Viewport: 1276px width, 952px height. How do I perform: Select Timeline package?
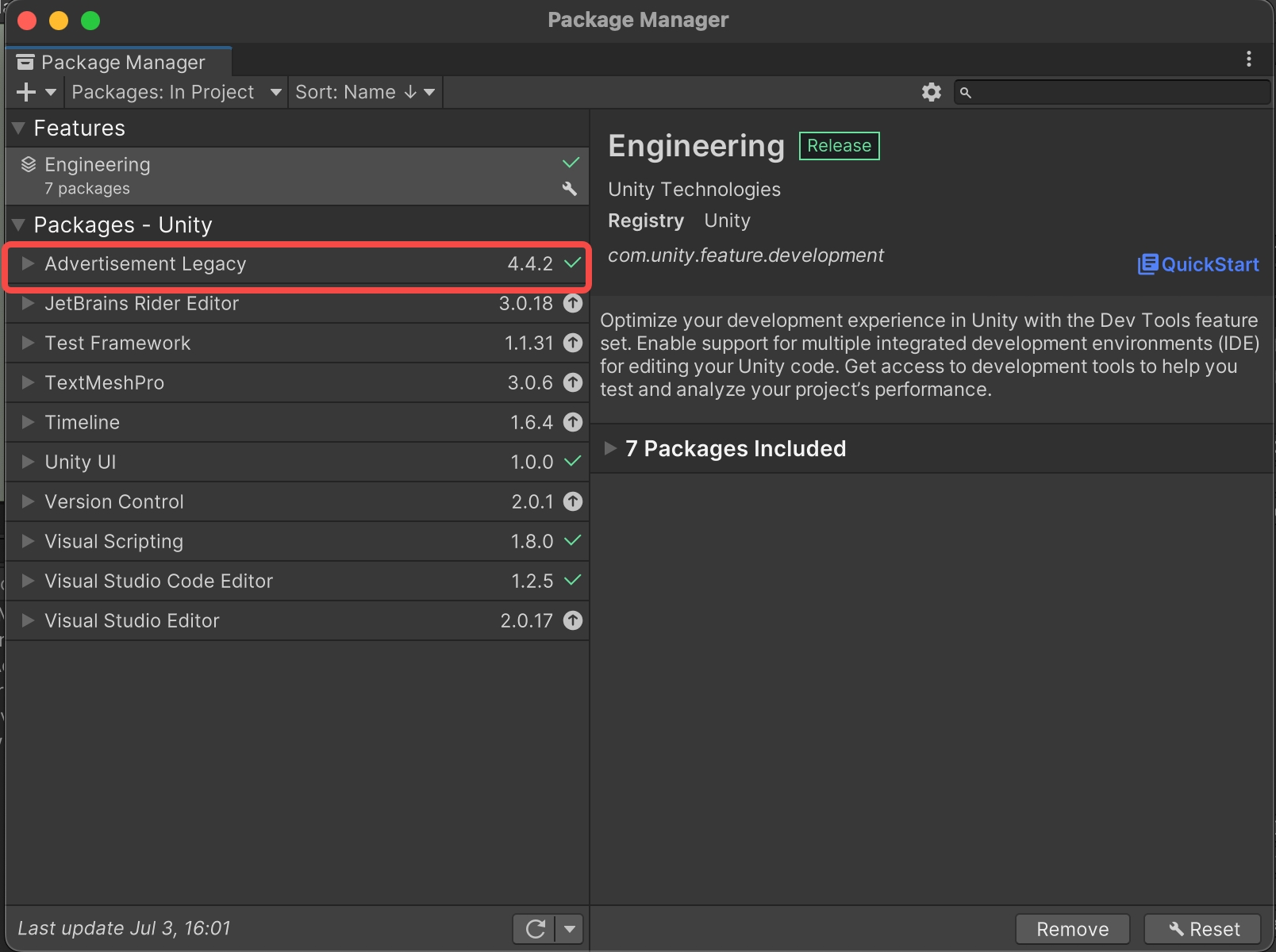coord(298,422)
